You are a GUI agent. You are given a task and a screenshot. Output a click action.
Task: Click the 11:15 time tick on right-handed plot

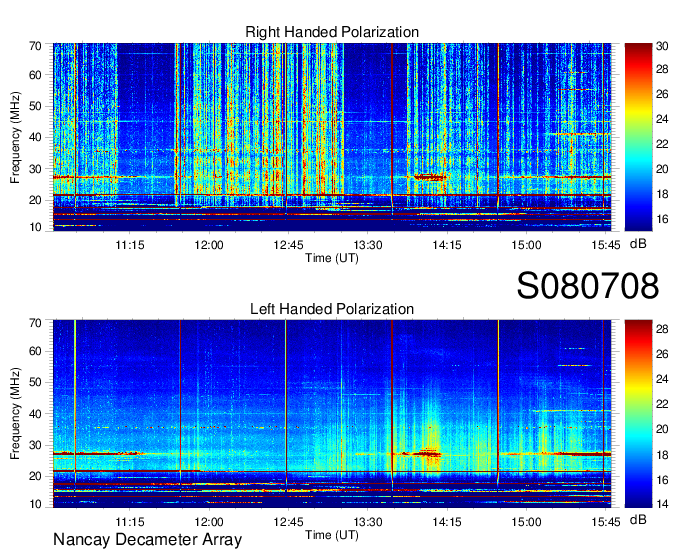130,245
